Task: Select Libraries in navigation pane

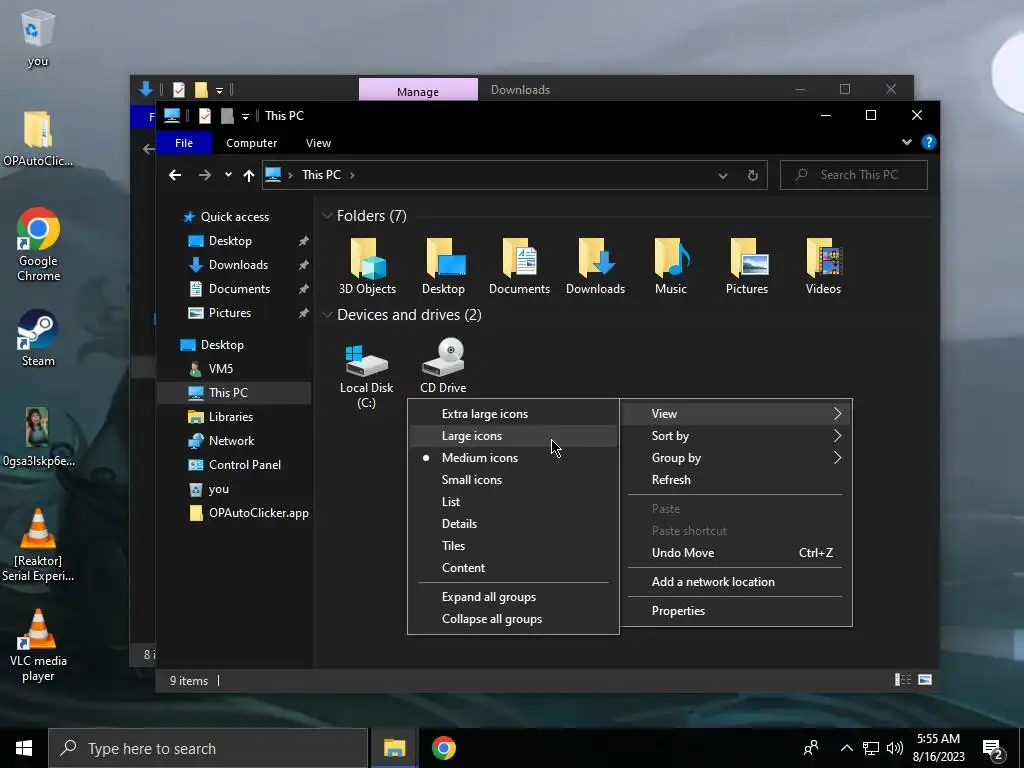Action: tap(230, 417)
